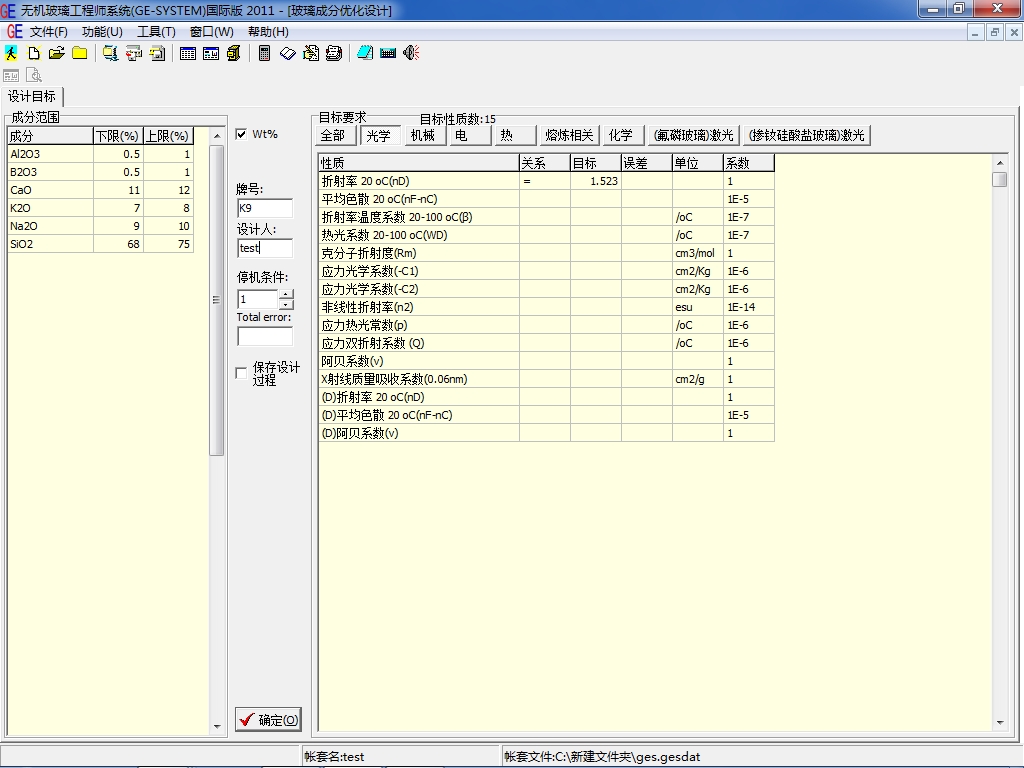Select the SiO2 component cell
The height and width of the screenshot is (768, 1024).
click(x=50, y=244)
